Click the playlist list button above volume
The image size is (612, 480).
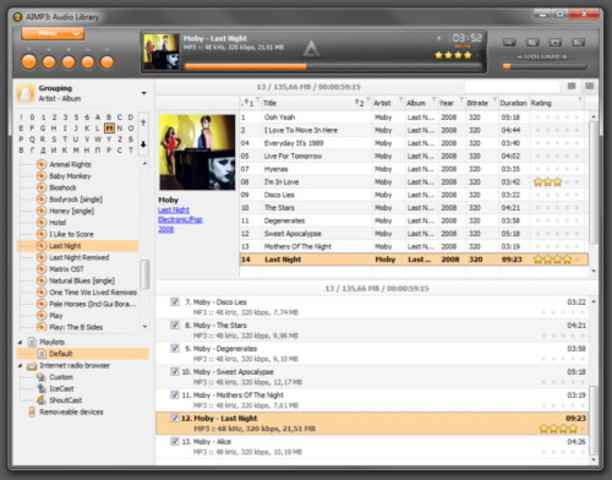pyautogui.click(x=533, y=42)
